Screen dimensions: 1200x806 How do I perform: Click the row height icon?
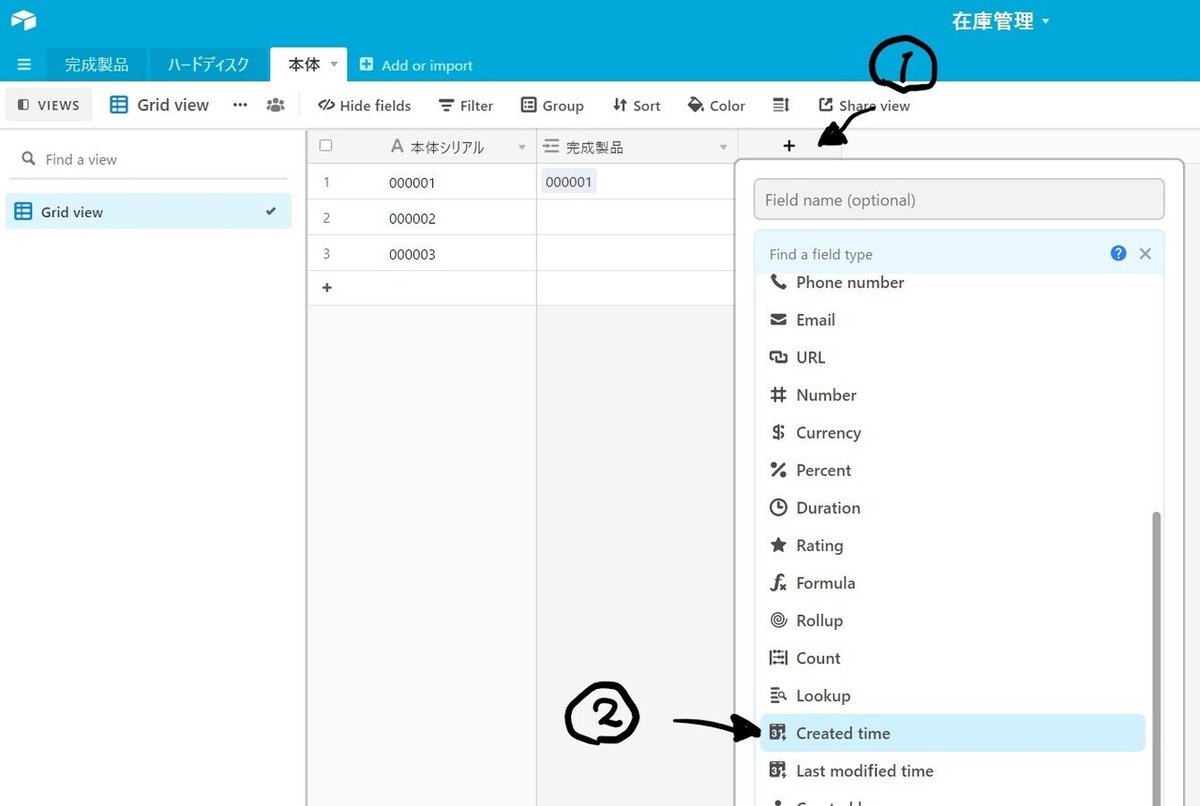point(782,105)
